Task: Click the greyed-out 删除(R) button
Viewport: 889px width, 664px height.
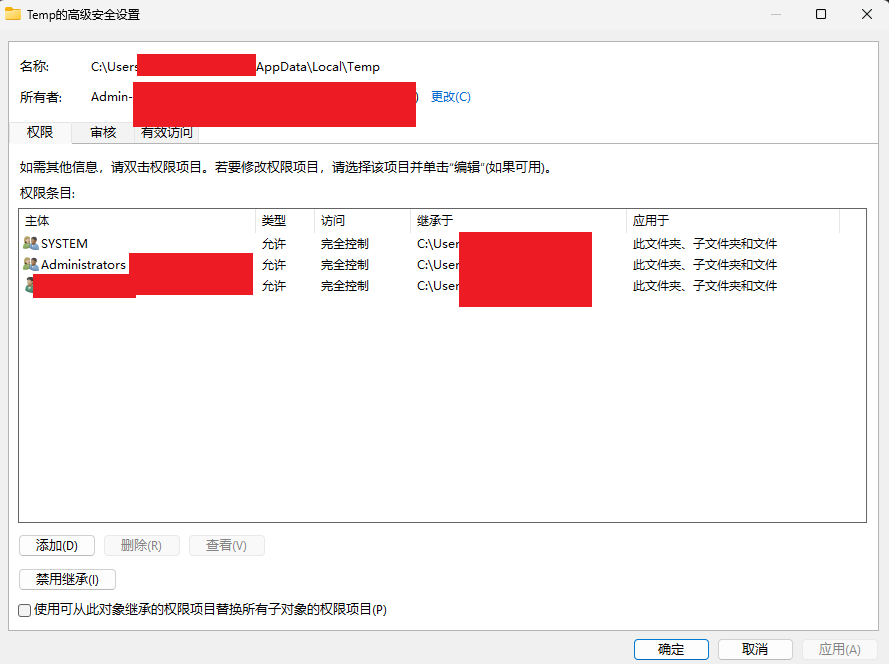Action: 142,545
